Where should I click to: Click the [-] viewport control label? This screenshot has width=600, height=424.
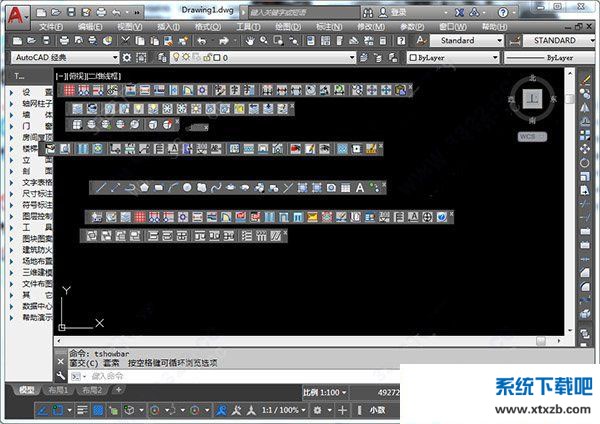tap(61, 75)
